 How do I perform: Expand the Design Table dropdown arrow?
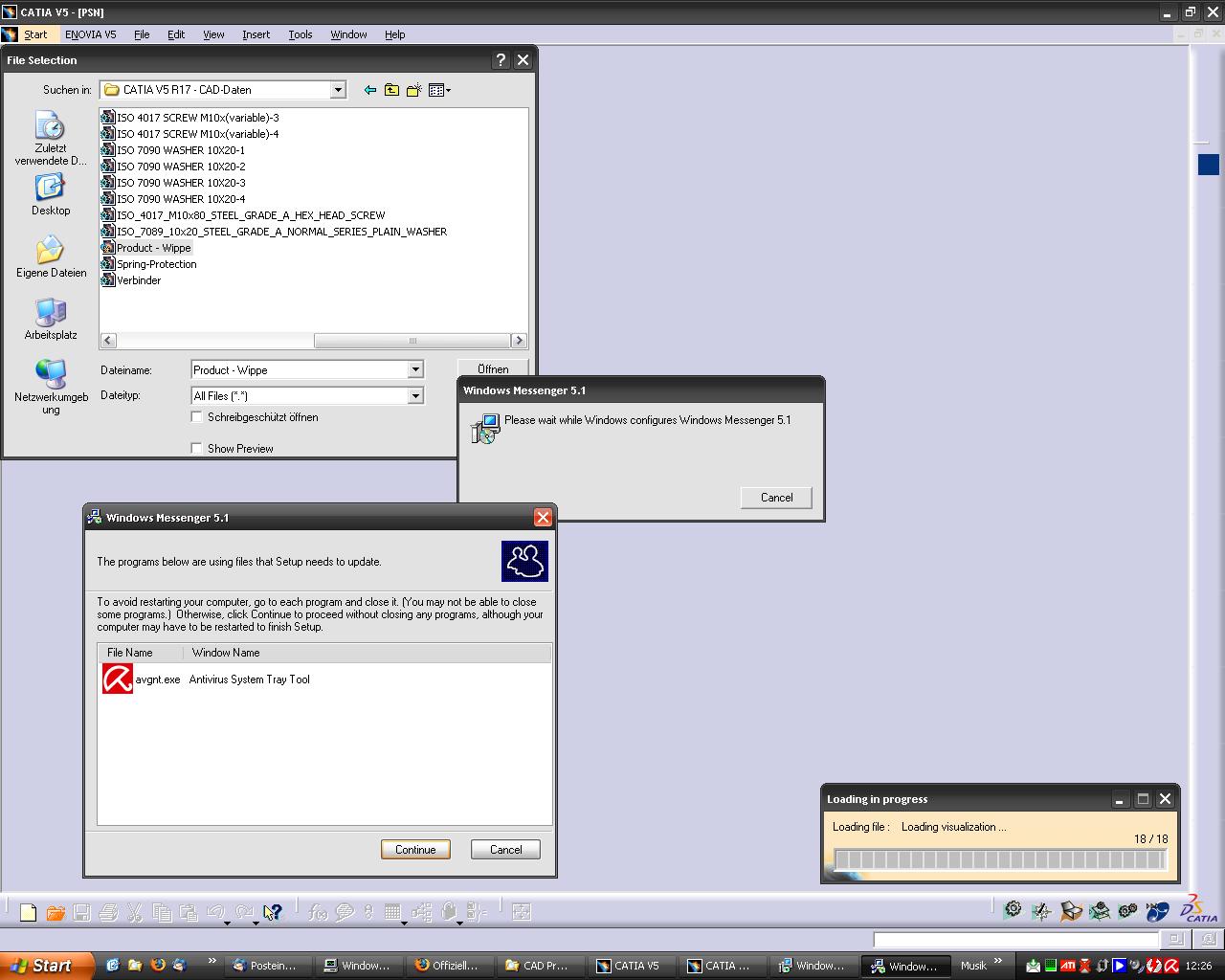(x=404, y=924)
